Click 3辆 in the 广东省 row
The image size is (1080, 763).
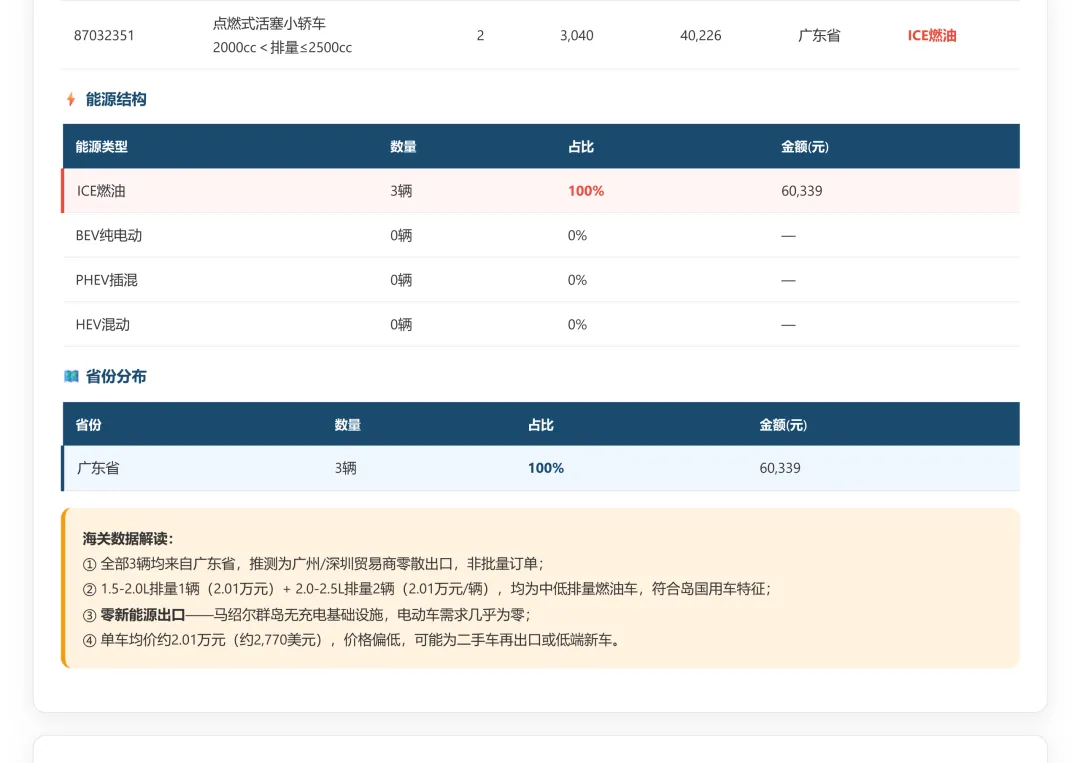[x=346, y=468]
